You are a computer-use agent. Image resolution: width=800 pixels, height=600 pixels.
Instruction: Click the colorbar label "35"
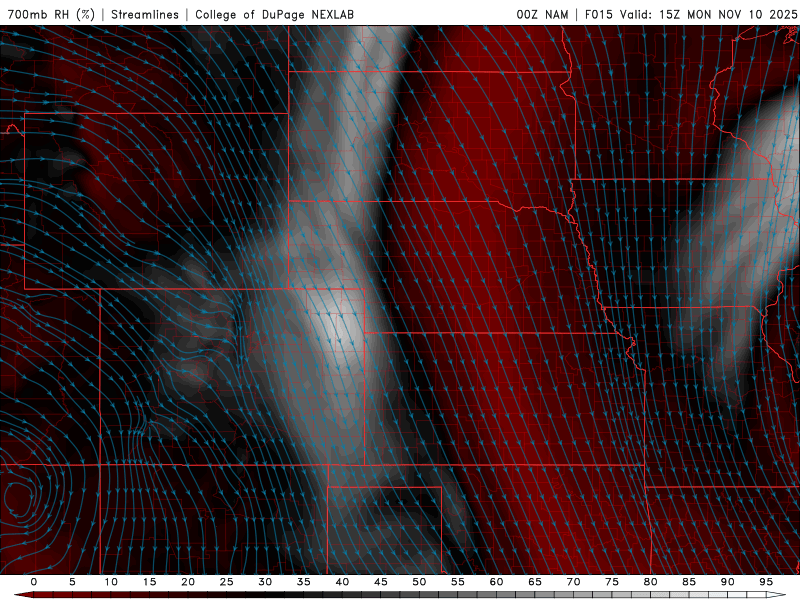tap(304, 582)
